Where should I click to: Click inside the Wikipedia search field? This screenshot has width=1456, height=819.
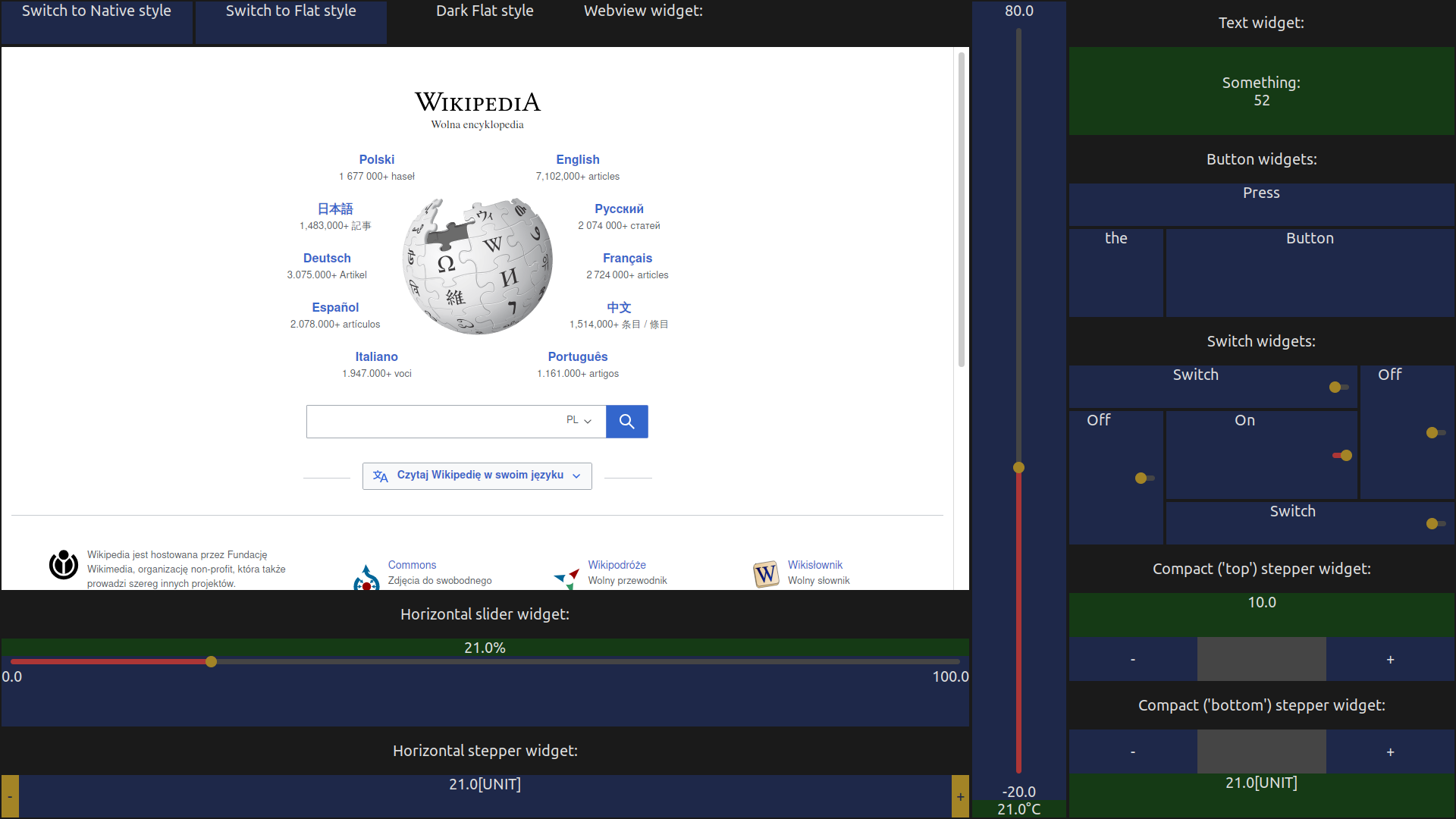(x=432, y=422)
